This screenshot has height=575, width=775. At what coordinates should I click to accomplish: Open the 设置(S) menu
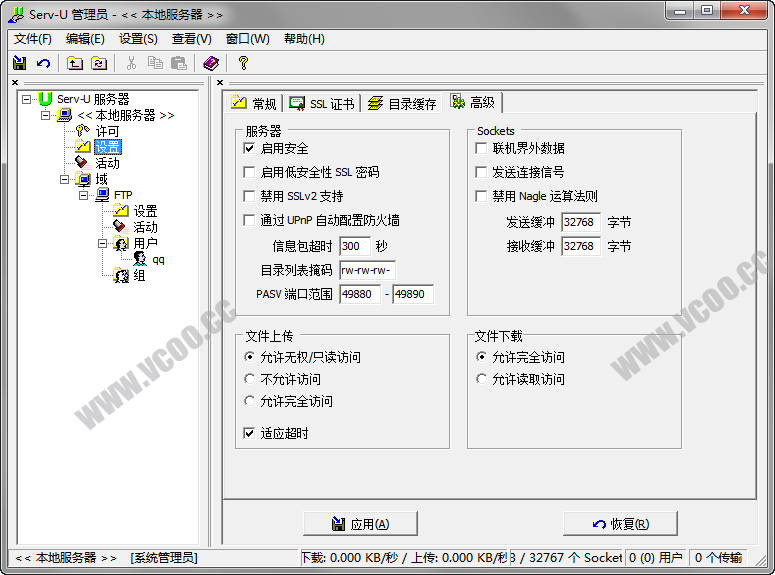(138, 39)
